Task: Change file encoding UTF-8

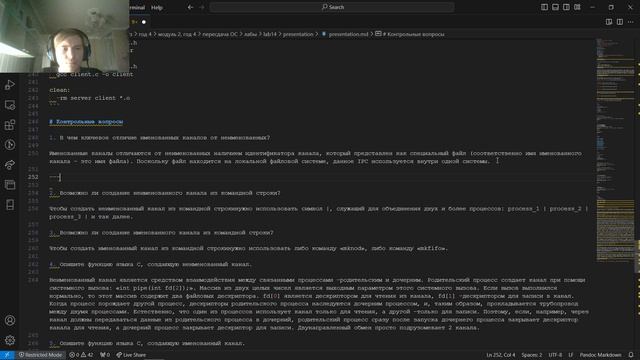Action: [x=555, y=355]
